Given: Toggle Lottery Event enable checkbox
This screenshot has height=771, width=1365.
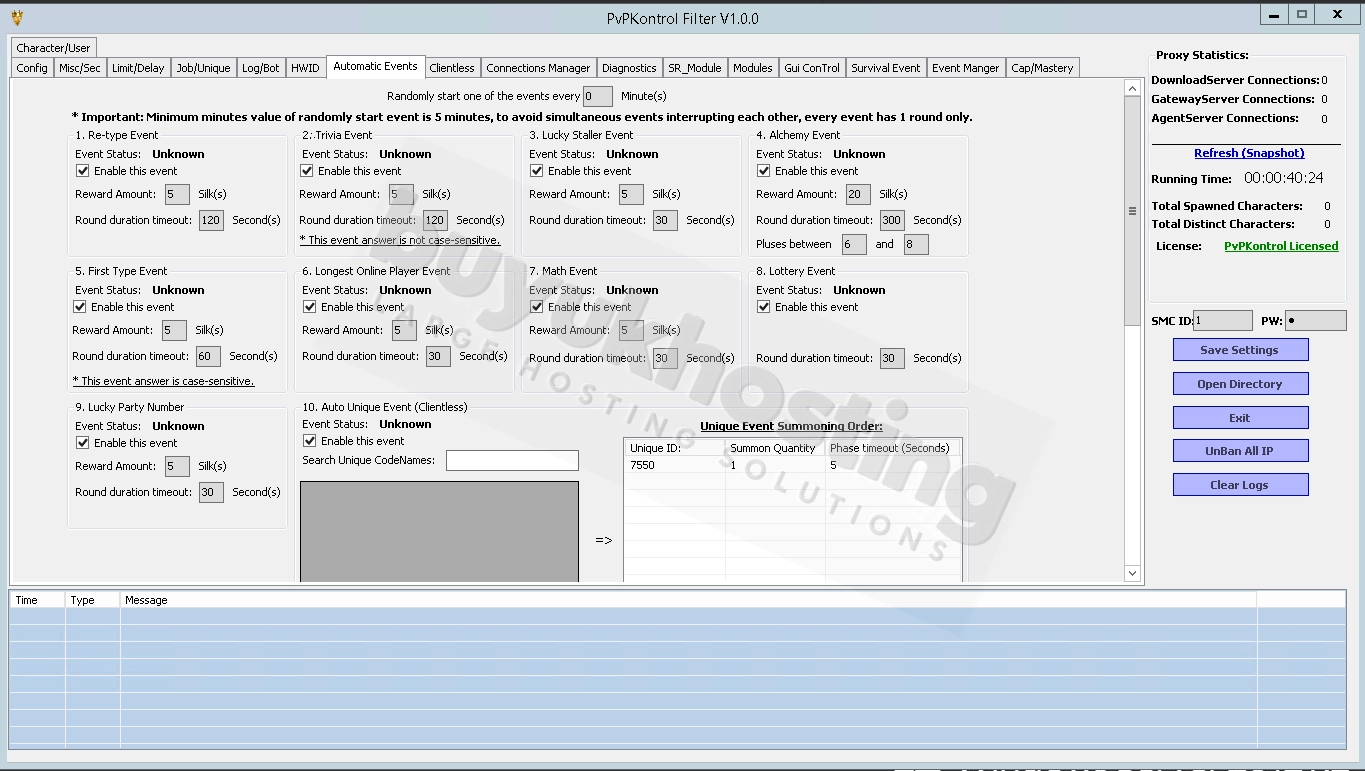Looking at the screenshot, I should click(x=764, y=307).
